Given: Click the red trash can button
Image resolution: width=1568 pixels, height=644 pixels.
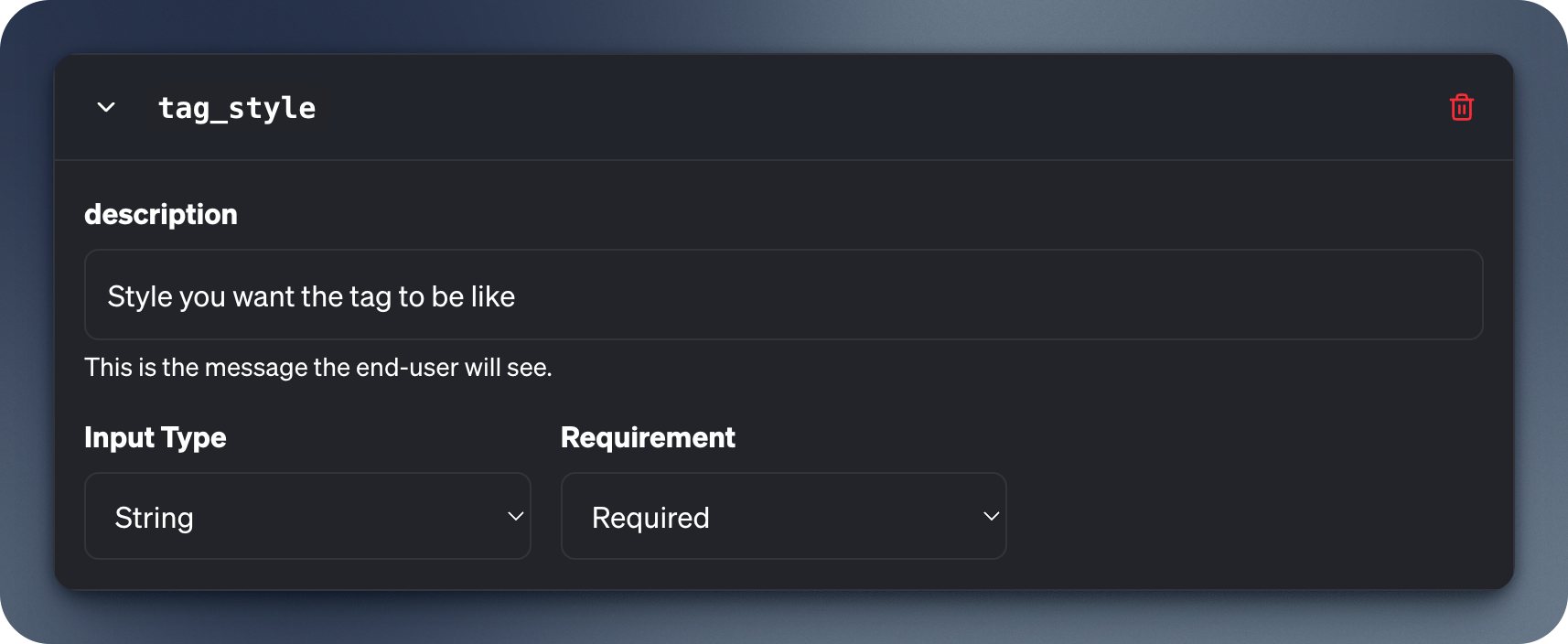Looking at the screenshot, I should (x=1461, y=108).
